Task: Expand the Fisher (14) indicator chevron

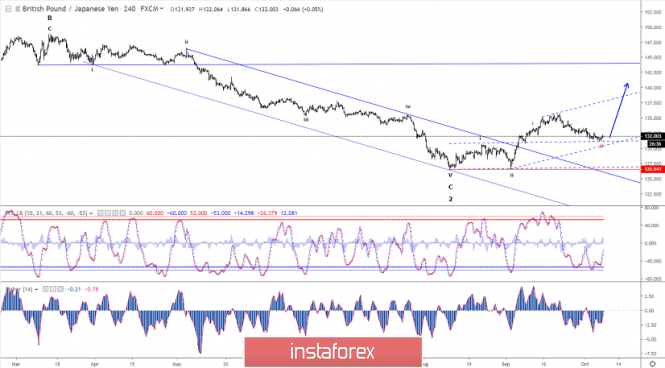Action: coord(36,289)
